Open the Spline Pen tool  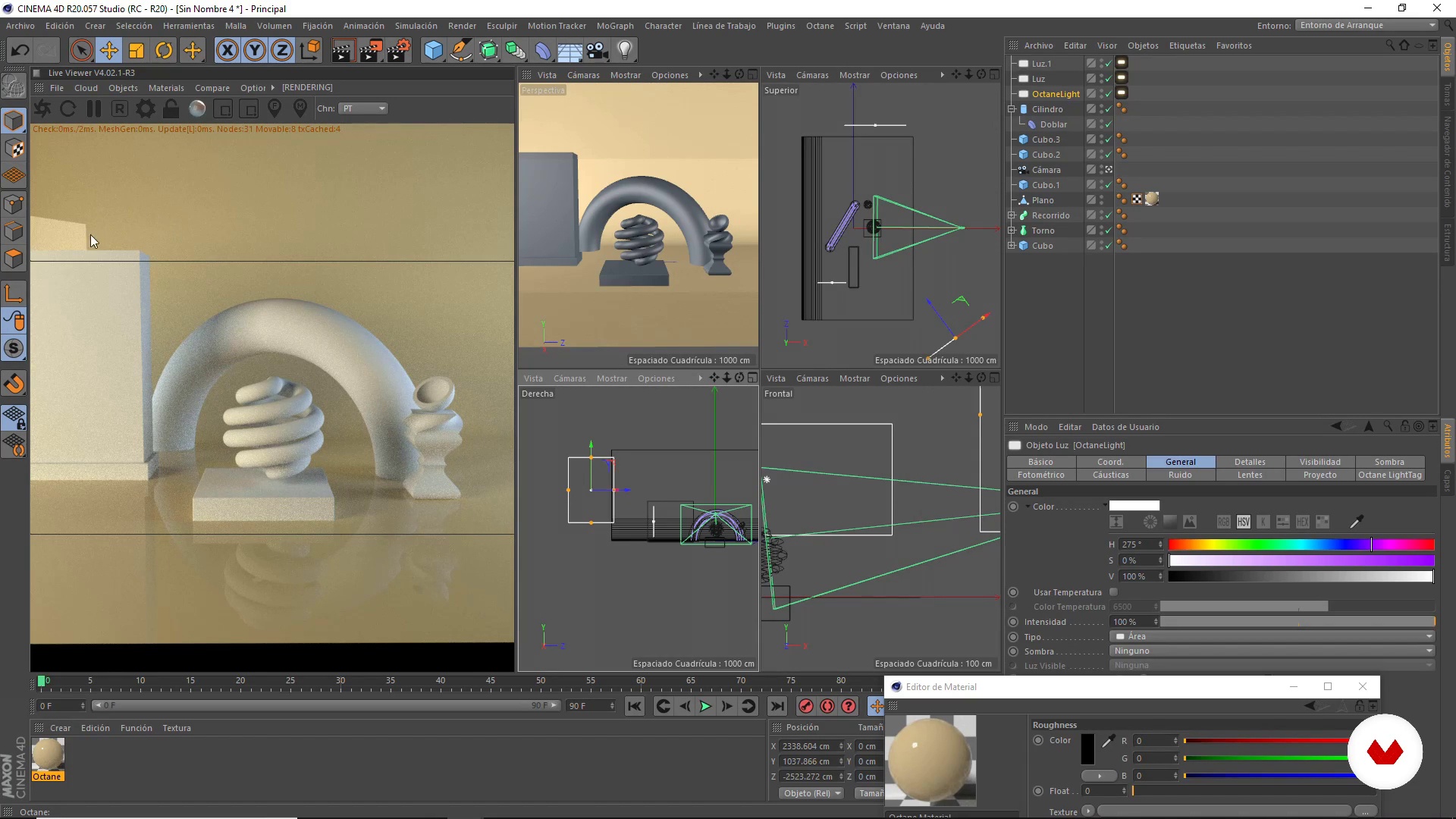pos(461,51)
